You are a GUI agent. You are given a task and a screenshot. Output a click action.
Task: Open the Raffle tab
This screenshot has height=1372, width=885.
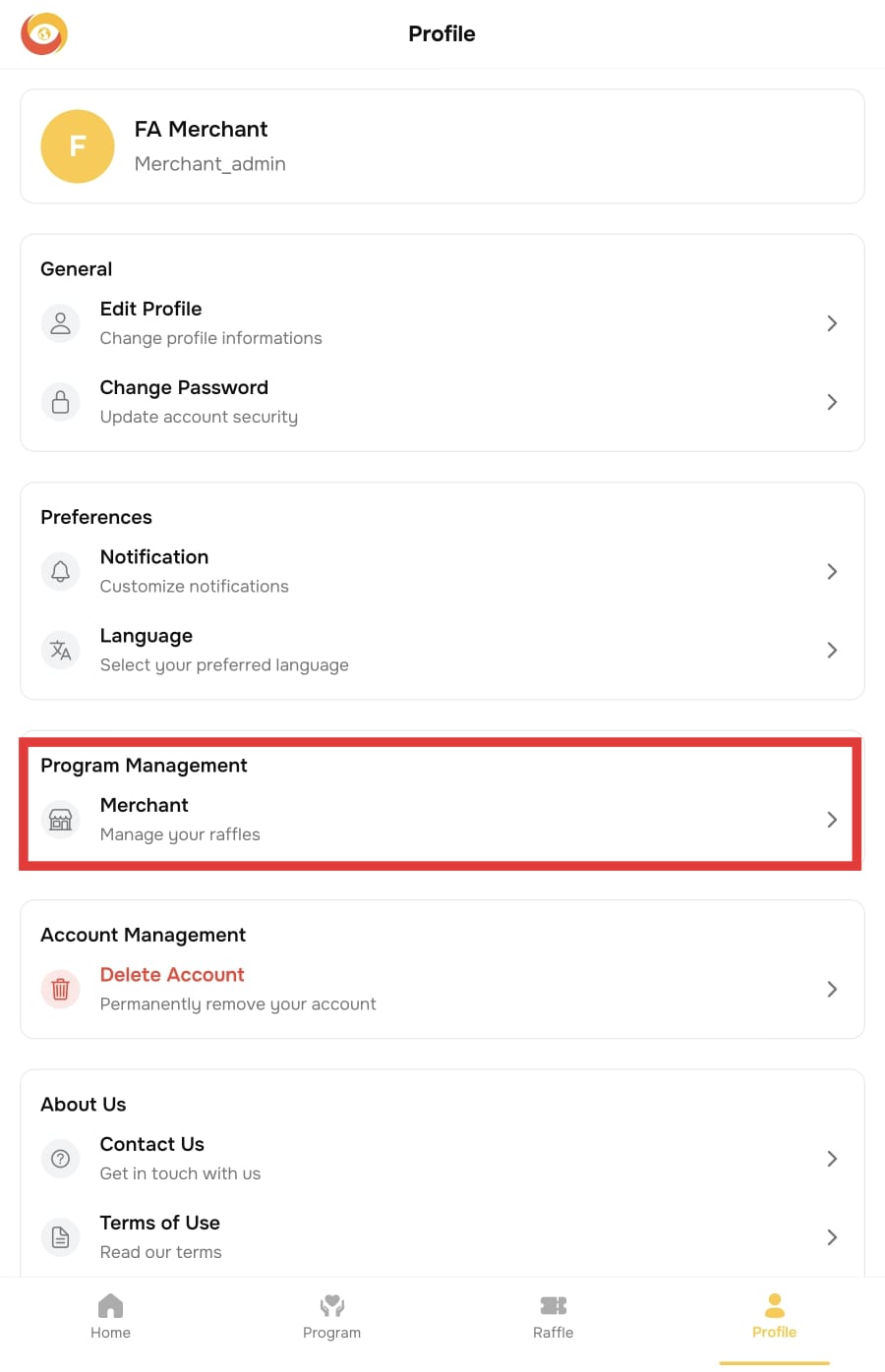point(553,1316)
